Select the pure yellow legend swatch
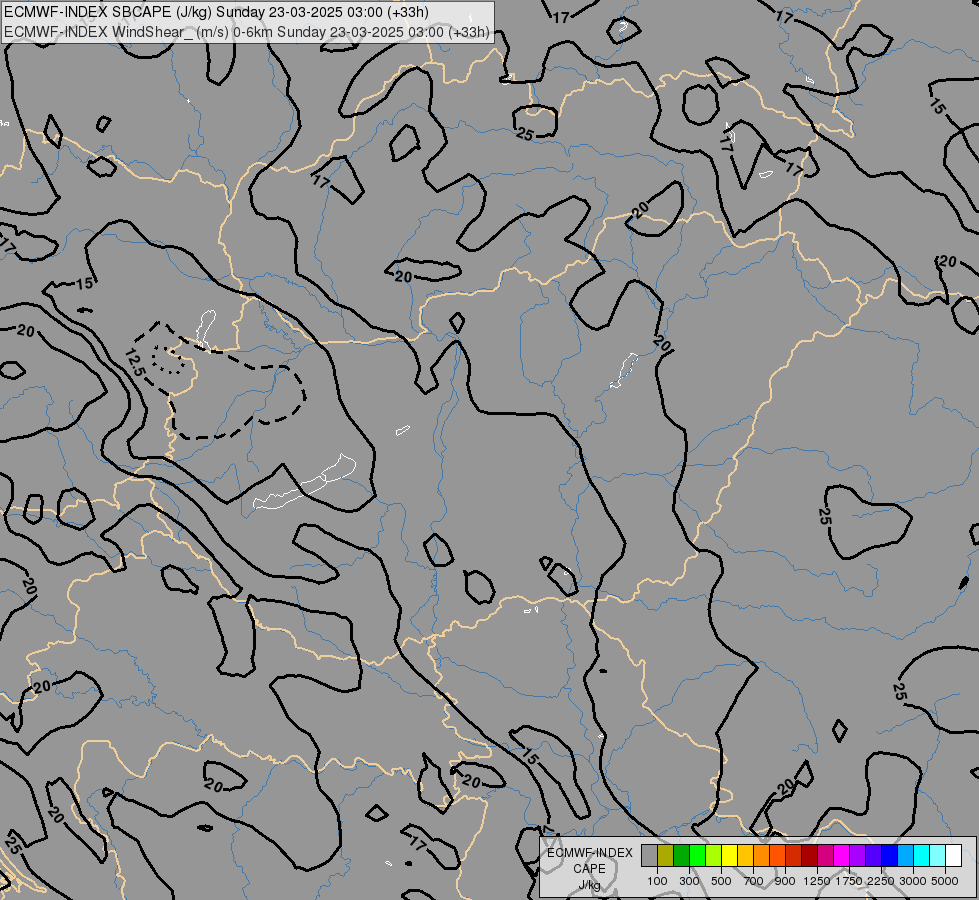 [730, 856]
